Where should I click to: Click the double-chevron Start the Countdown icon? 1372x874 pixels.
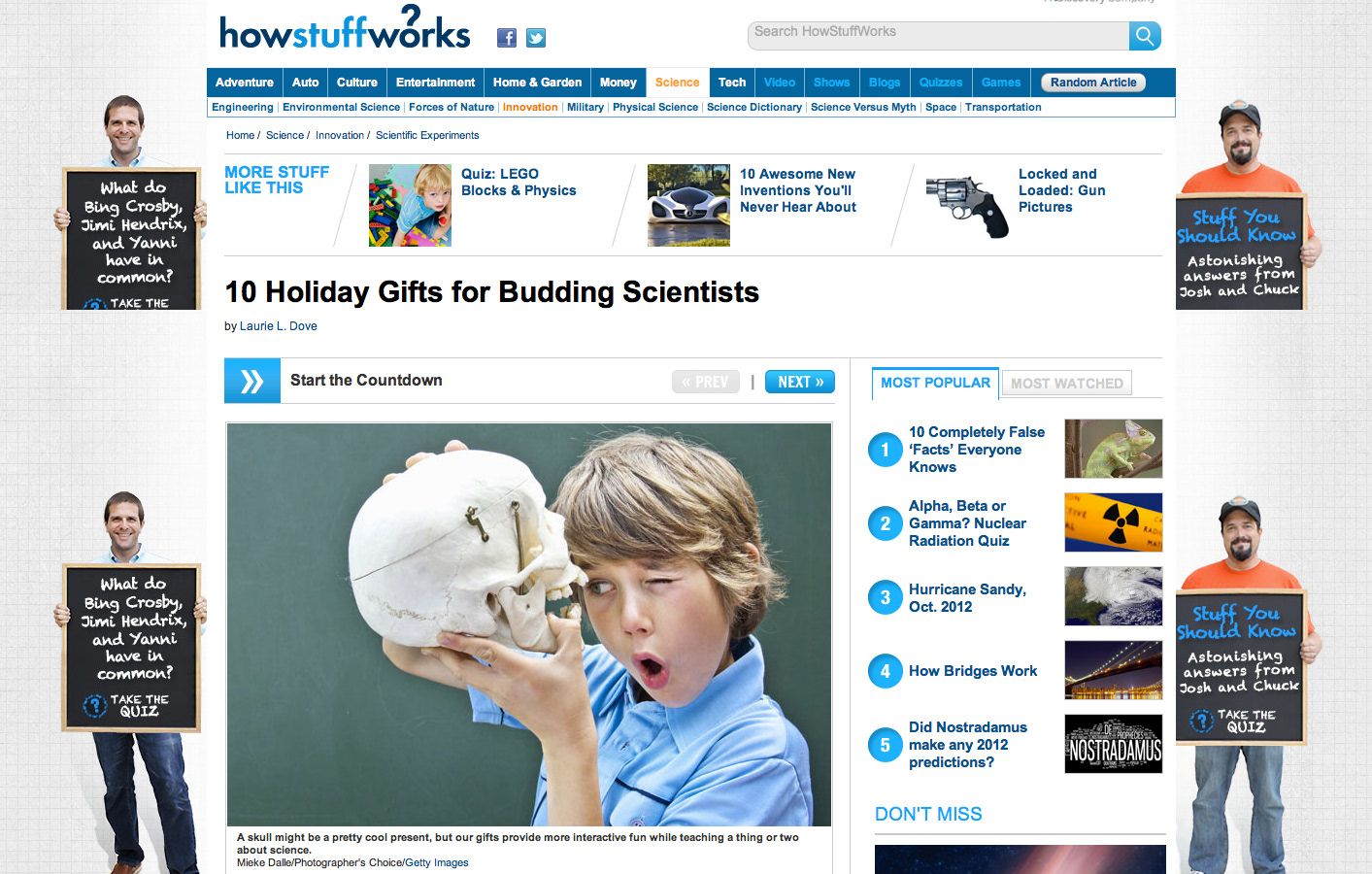click(x=252, y=381)
